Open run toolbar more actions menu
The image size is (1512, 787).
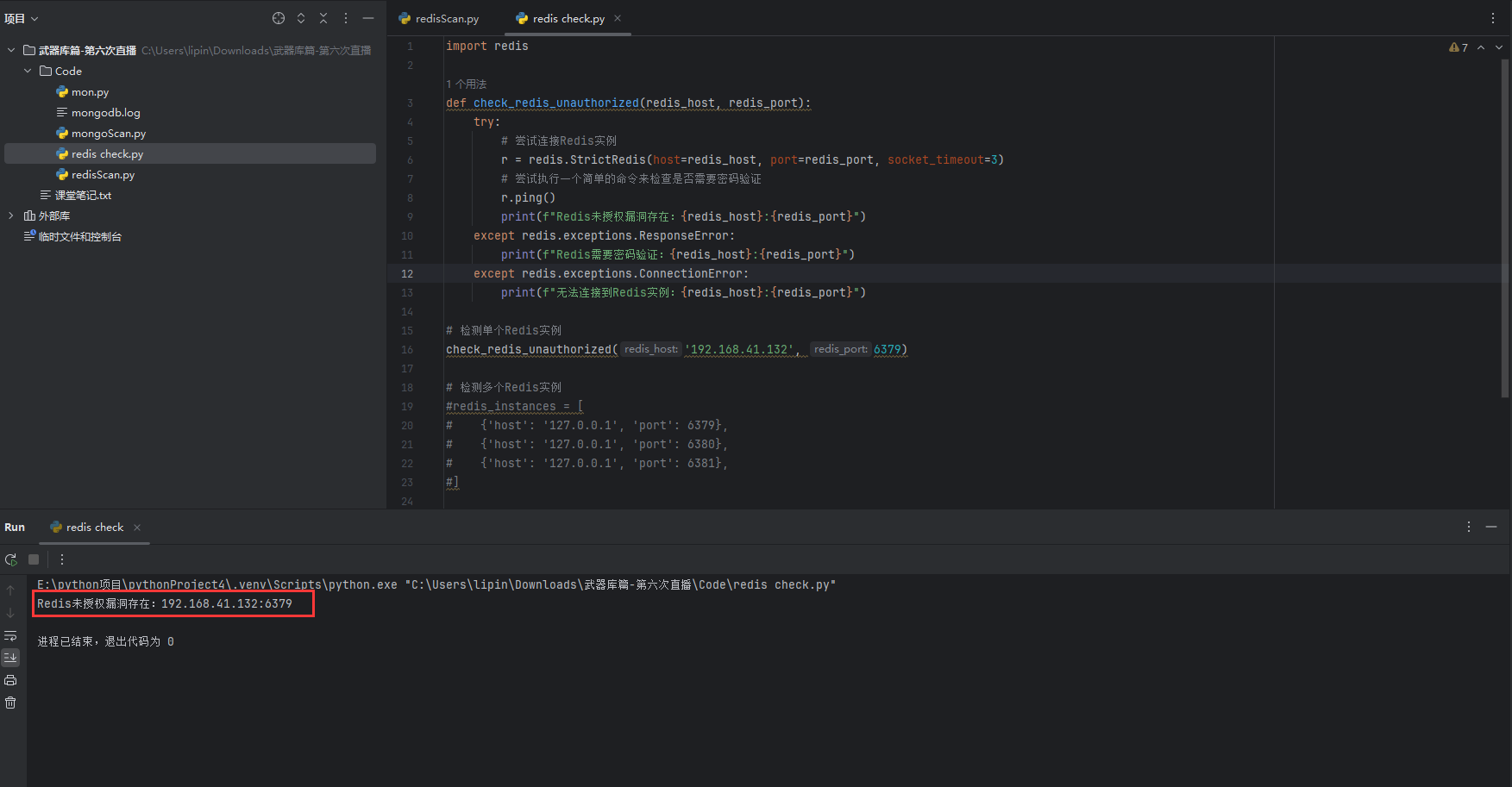[x=61, y=559]
